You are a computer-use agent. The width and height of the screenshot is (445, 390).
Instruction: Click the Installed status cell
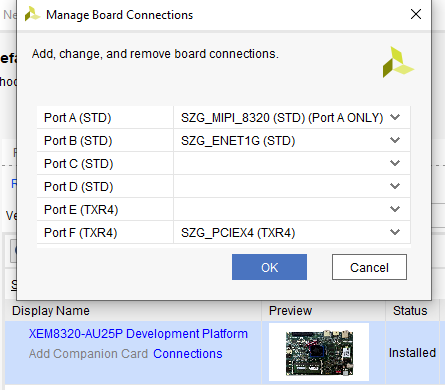pyautogui.click(x=412, y=353)
